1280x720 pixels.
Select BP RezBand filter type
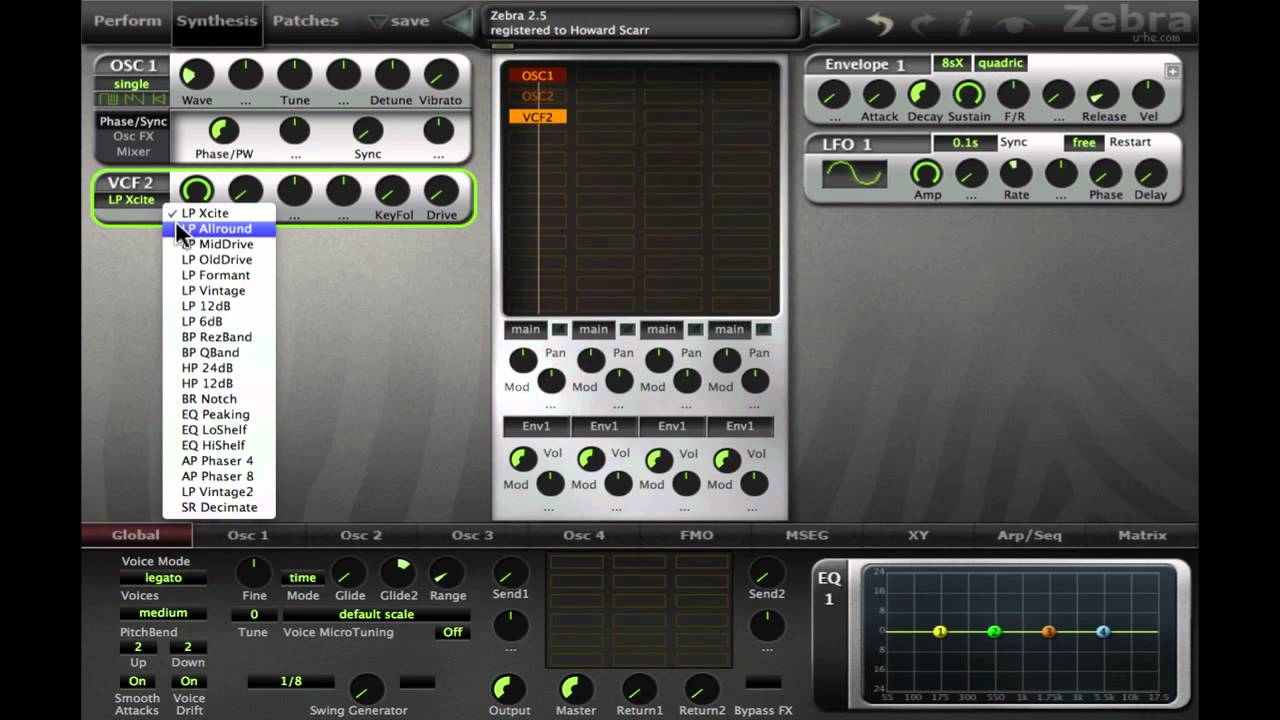point(219,337)
